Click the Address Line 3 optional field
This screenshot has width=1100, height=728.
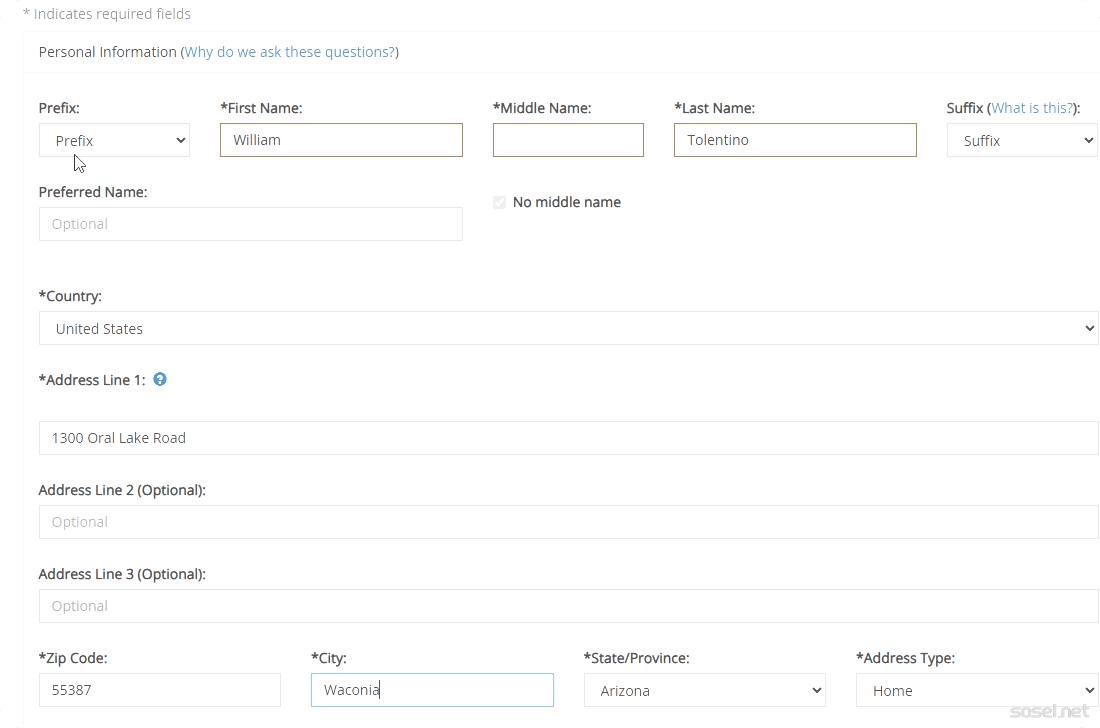click(x=568, y=606)
